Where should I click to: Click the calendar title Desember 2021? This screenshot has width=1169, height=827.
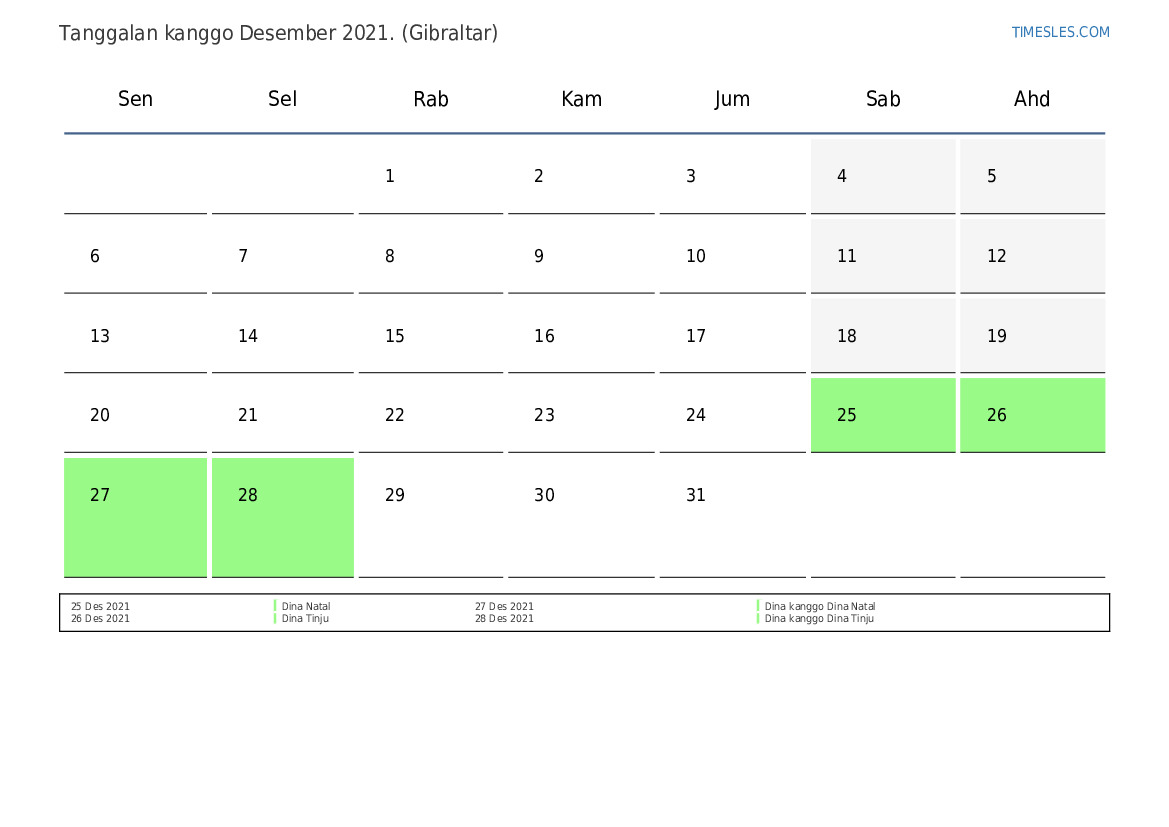pyautogui.click(x=278, y=33)
